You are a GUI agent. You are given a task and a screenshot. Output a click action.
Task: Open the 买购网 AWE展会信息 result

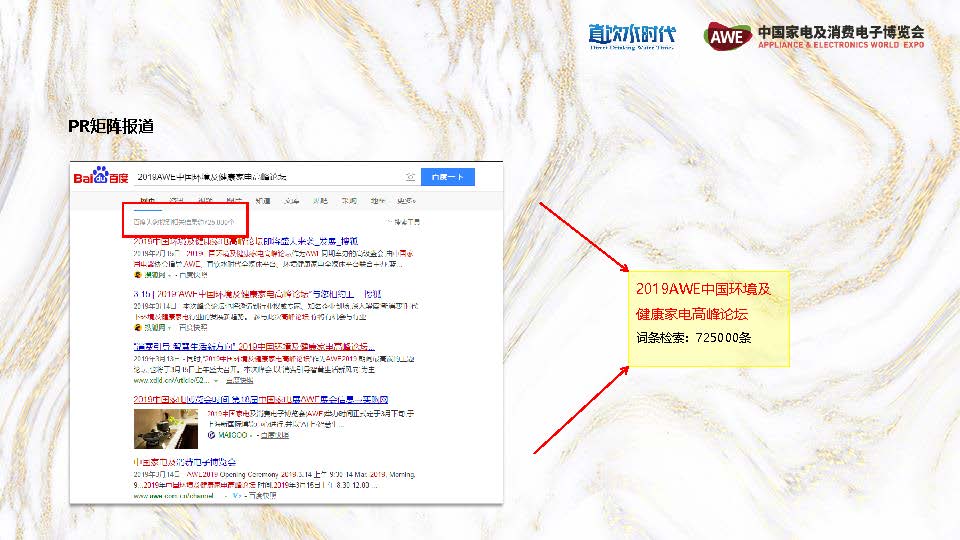[261, 399]
